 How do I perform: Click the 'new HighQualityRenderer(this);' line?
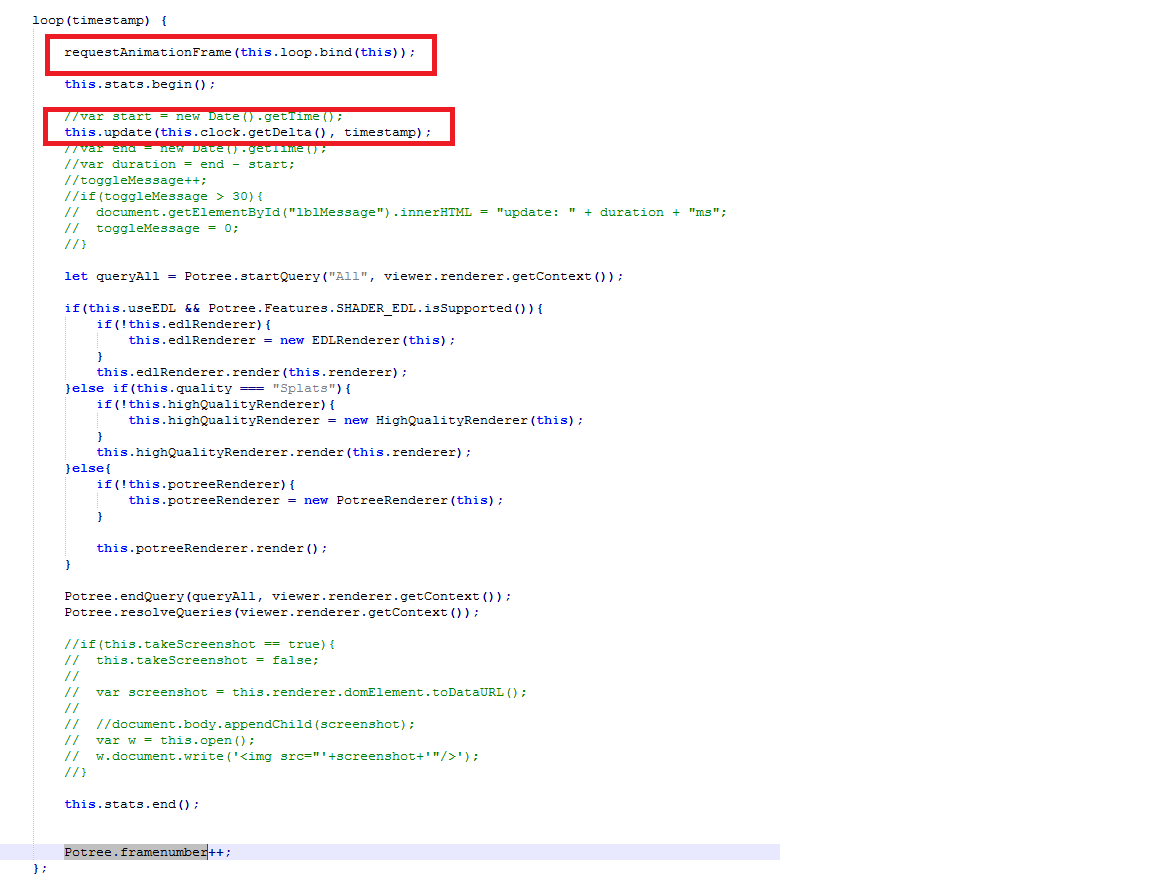point(356,420)
